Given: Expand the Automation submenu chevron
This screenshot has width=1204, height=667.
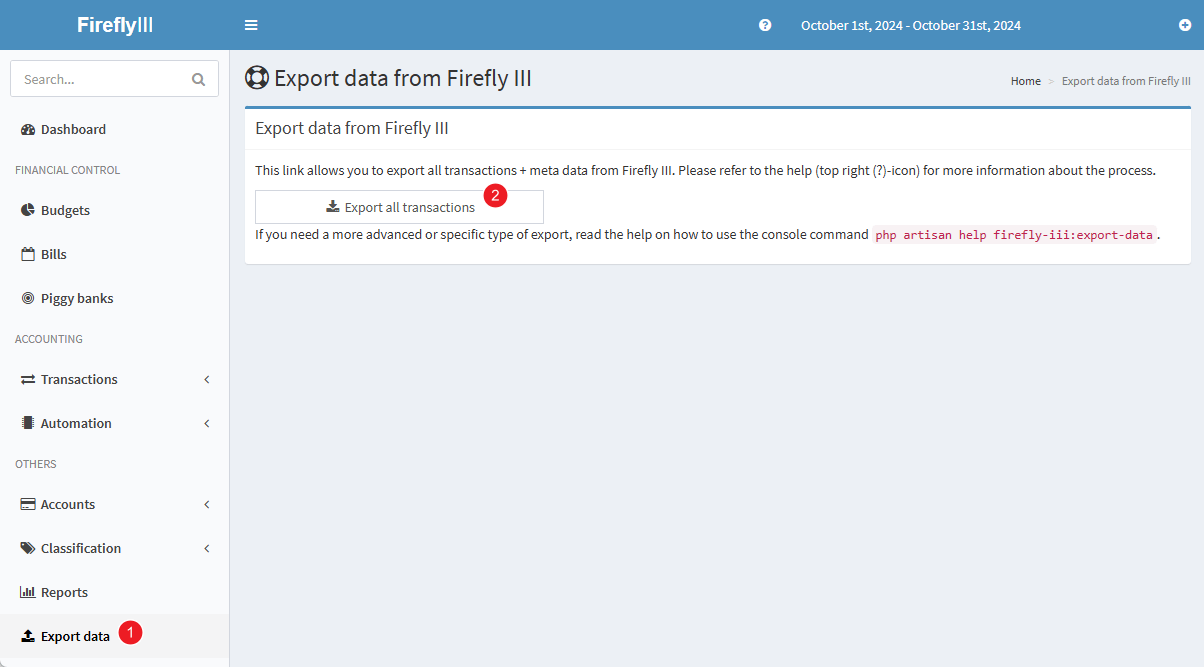Looking at the screenshot, I should pos(207,423).
